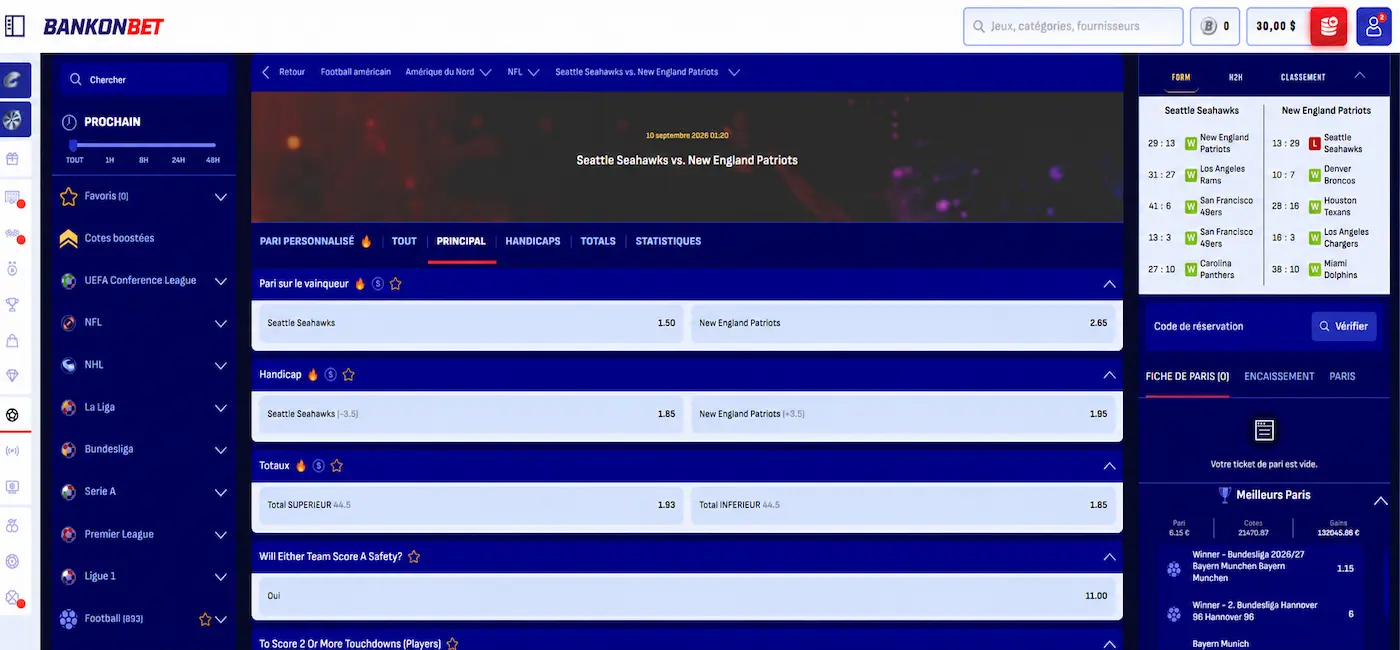Switch to the H2H tab
The width and height of the screenshot is (1400, 650).
1236,77
